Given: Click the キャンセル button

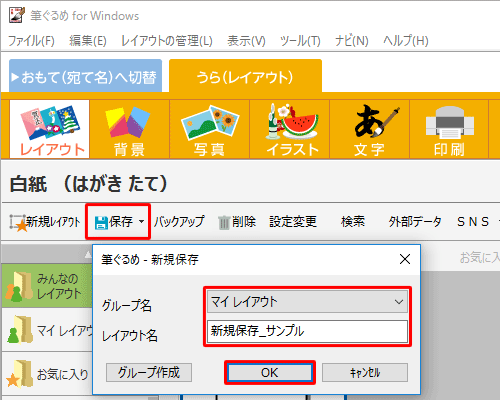Looking at the screenshot, I should click(365, 372).
